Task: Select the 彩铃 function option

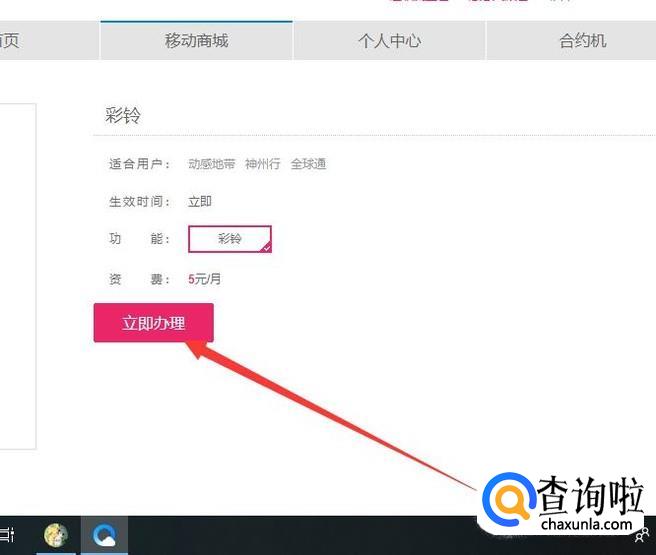Action: click(x=230, y=239)
